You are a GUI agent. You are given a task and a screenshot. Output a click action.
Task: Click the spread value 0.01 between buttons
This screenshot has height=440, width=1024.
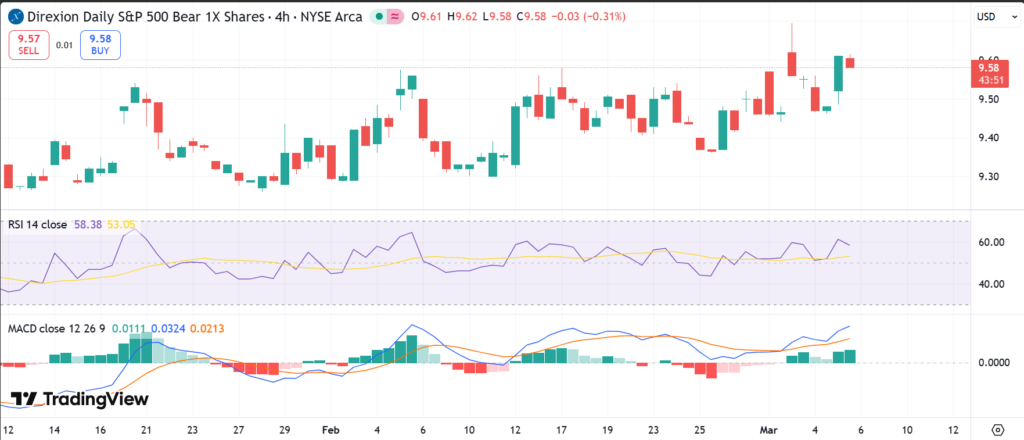(63, 45)
